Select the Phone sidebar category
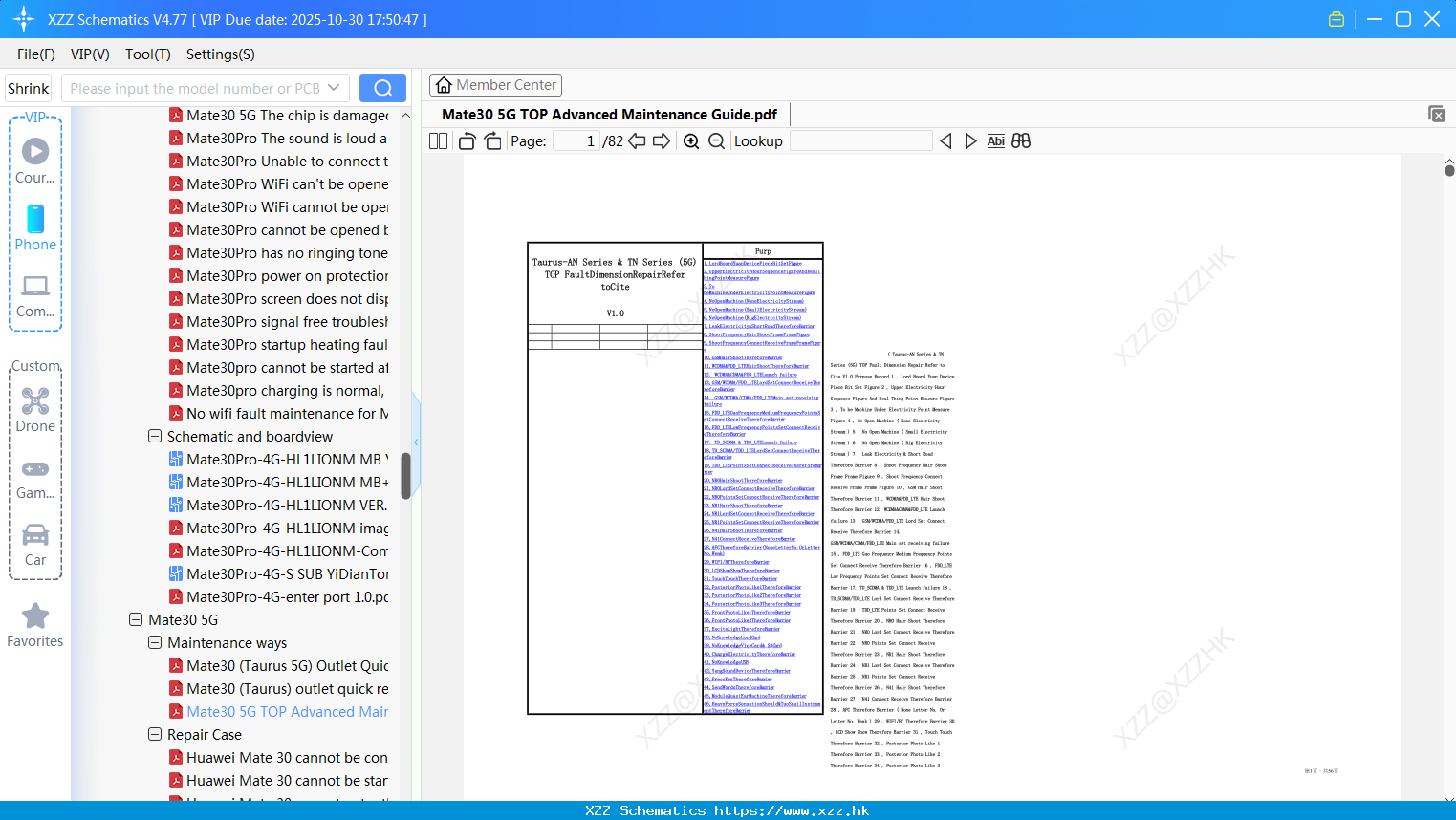Viewport: 1456px width, 820px height. 35,227
